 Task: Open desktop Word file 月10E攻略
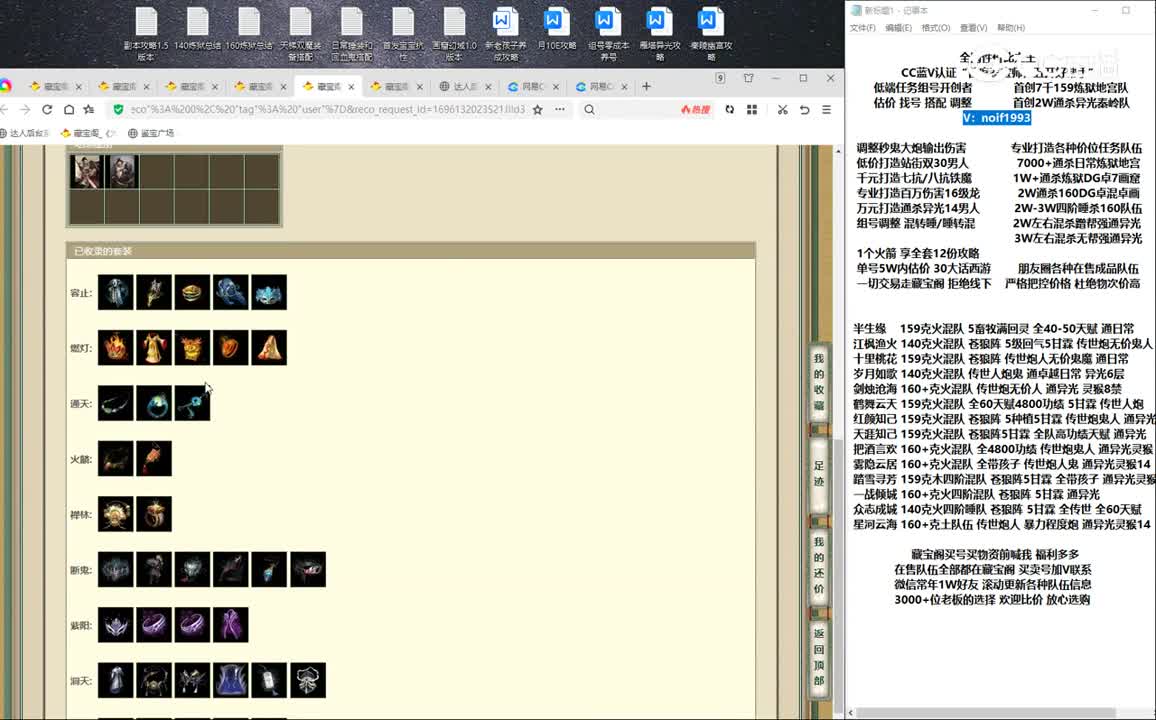tap(557, 29)
